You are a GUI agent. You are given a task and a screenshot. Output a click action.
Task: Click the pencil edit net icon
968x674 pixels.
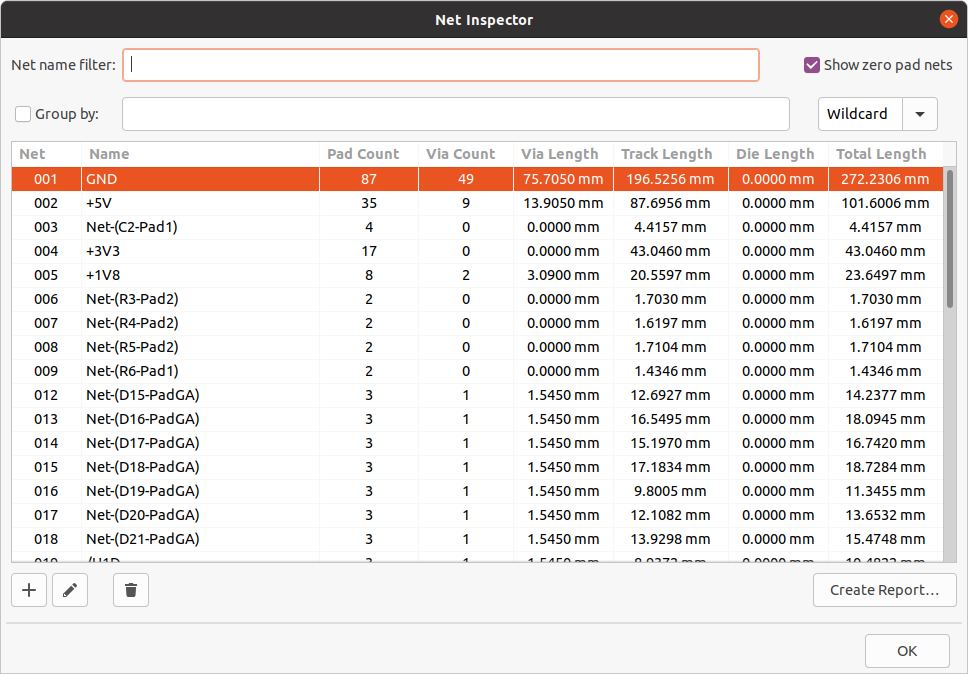70,590
